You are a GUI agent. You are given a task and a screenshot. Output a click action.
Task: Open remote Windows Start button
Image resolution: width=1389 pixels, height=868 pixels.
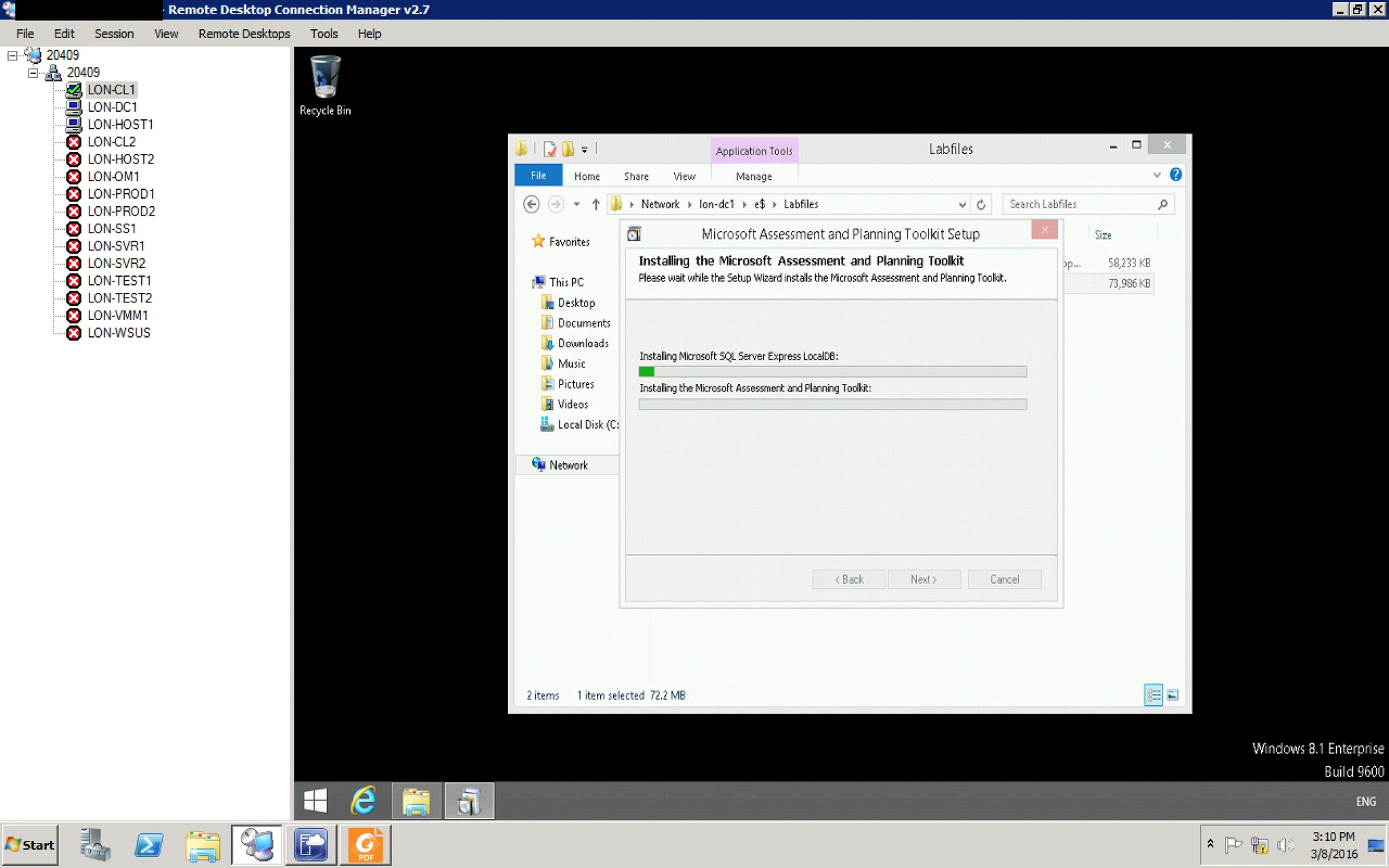pos(315,801)
